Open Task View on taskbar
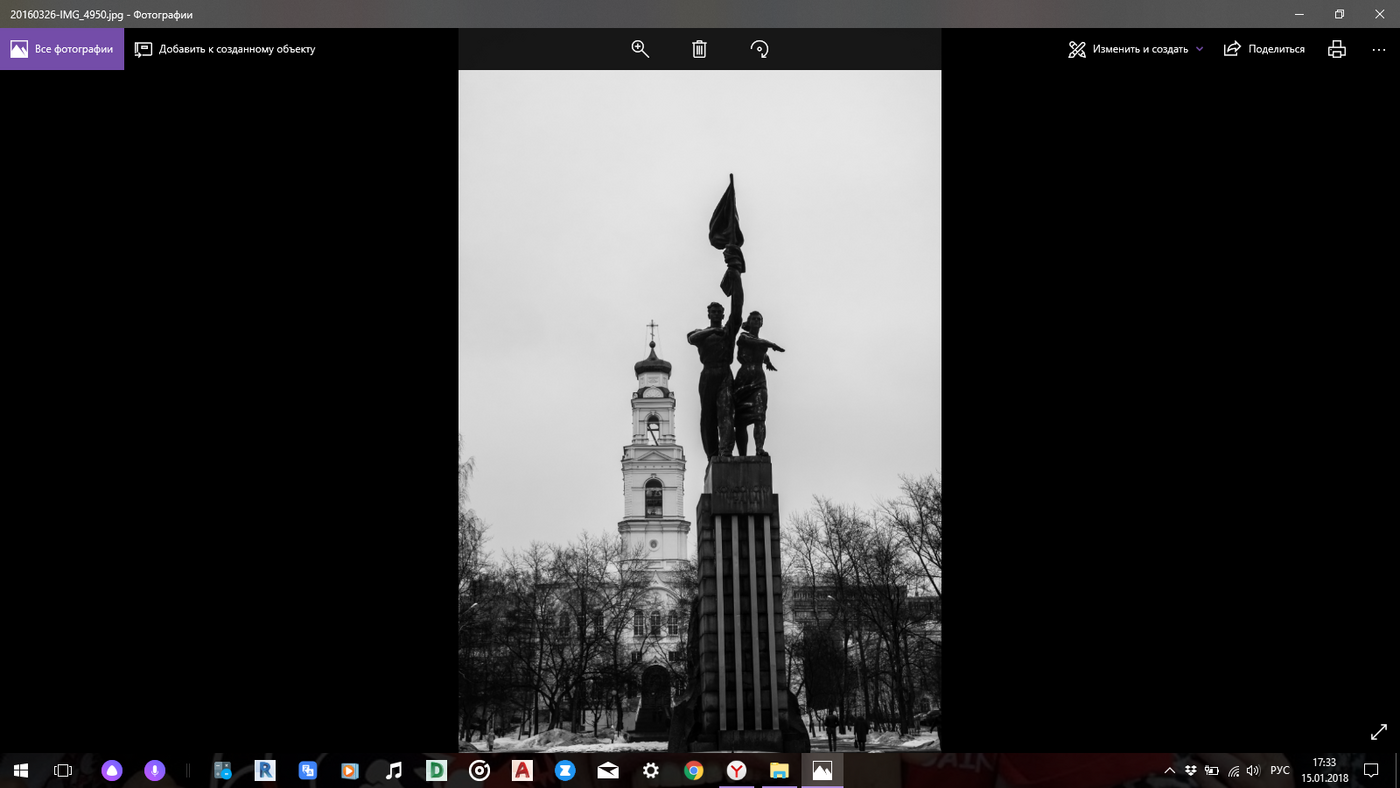The image size is (1400, 788). click(x=63, y=770)
